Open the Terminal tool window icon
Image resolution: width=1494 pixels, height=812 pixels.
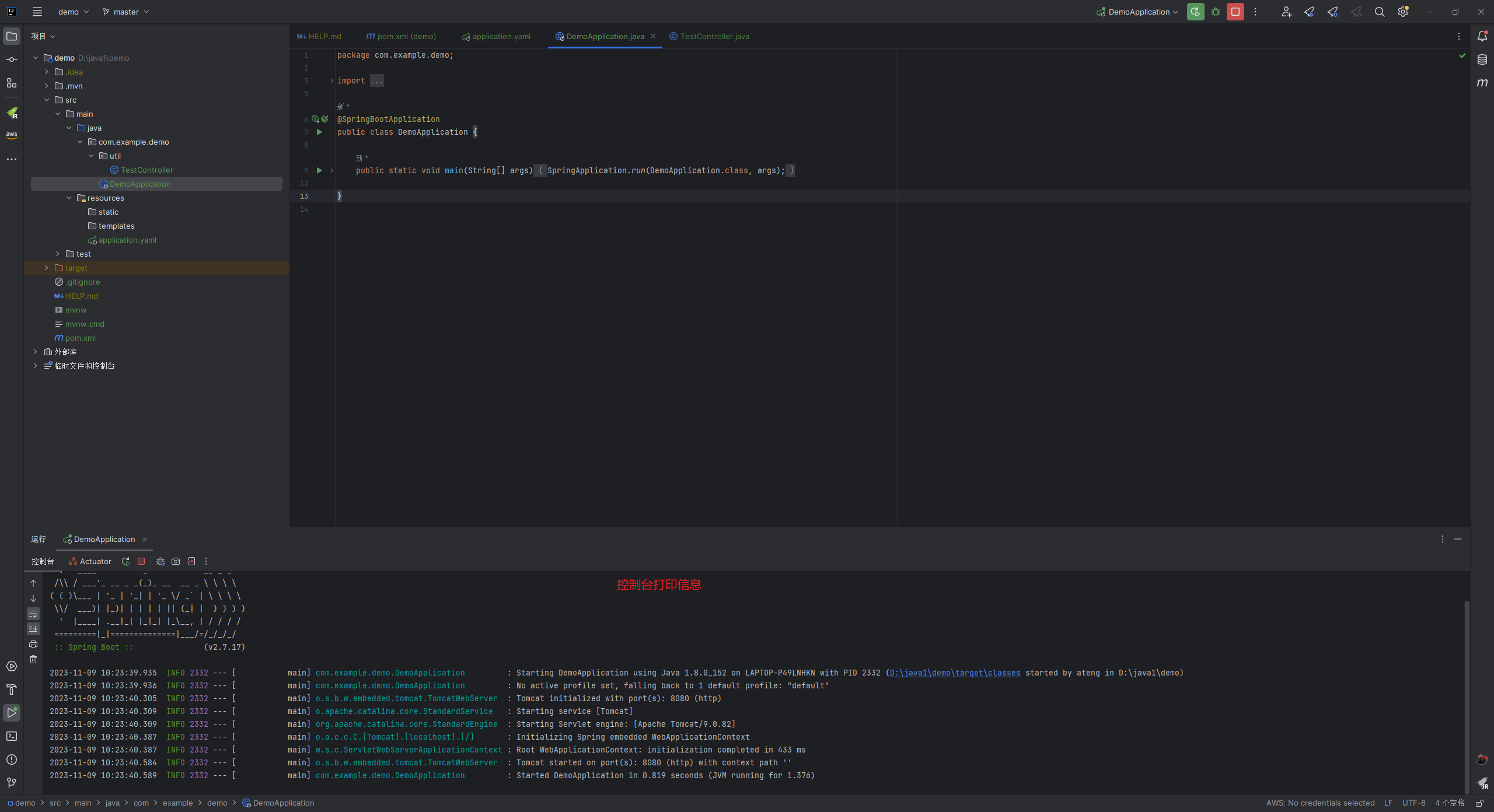(x=12, y=736)
